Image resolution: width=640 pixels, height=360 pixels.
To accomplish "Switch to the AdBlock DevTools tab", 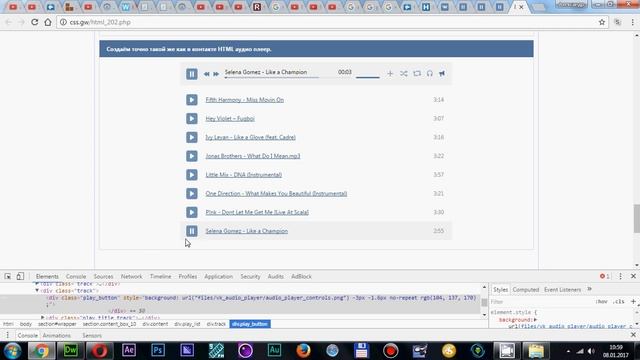I will click(301, 276).
